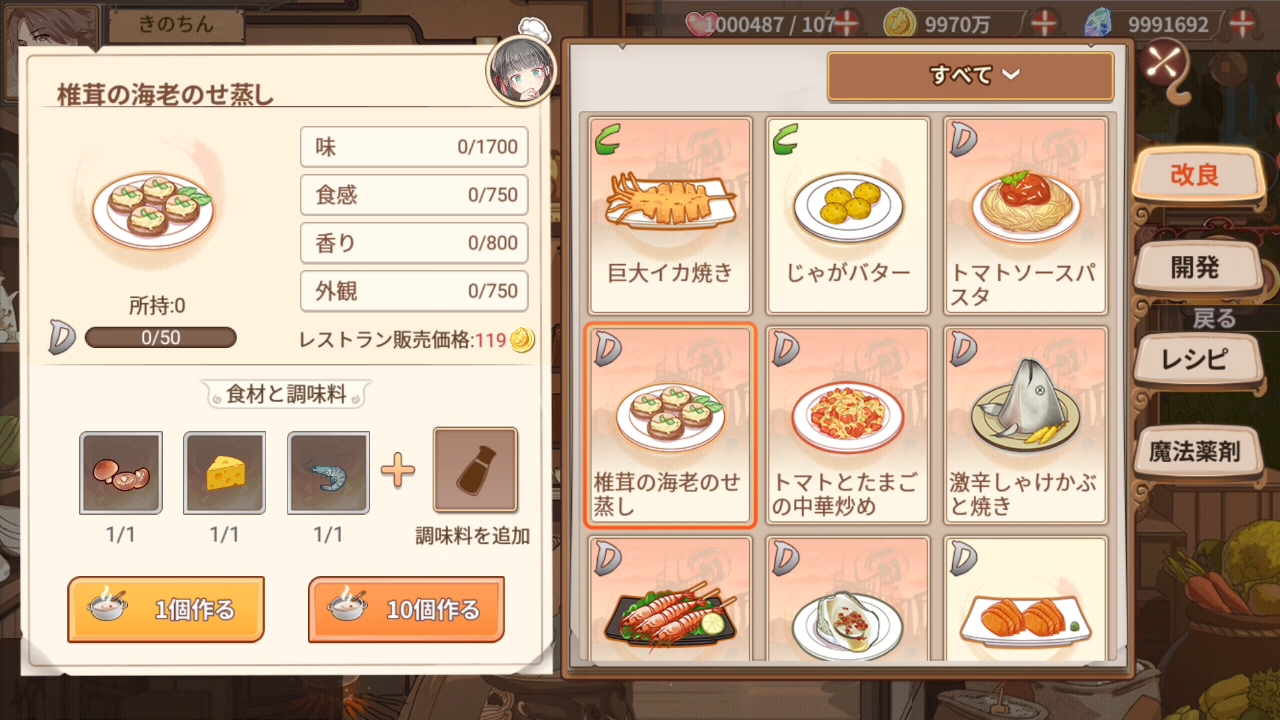Open the 魔法薬剤 tab

point(1195,451)
